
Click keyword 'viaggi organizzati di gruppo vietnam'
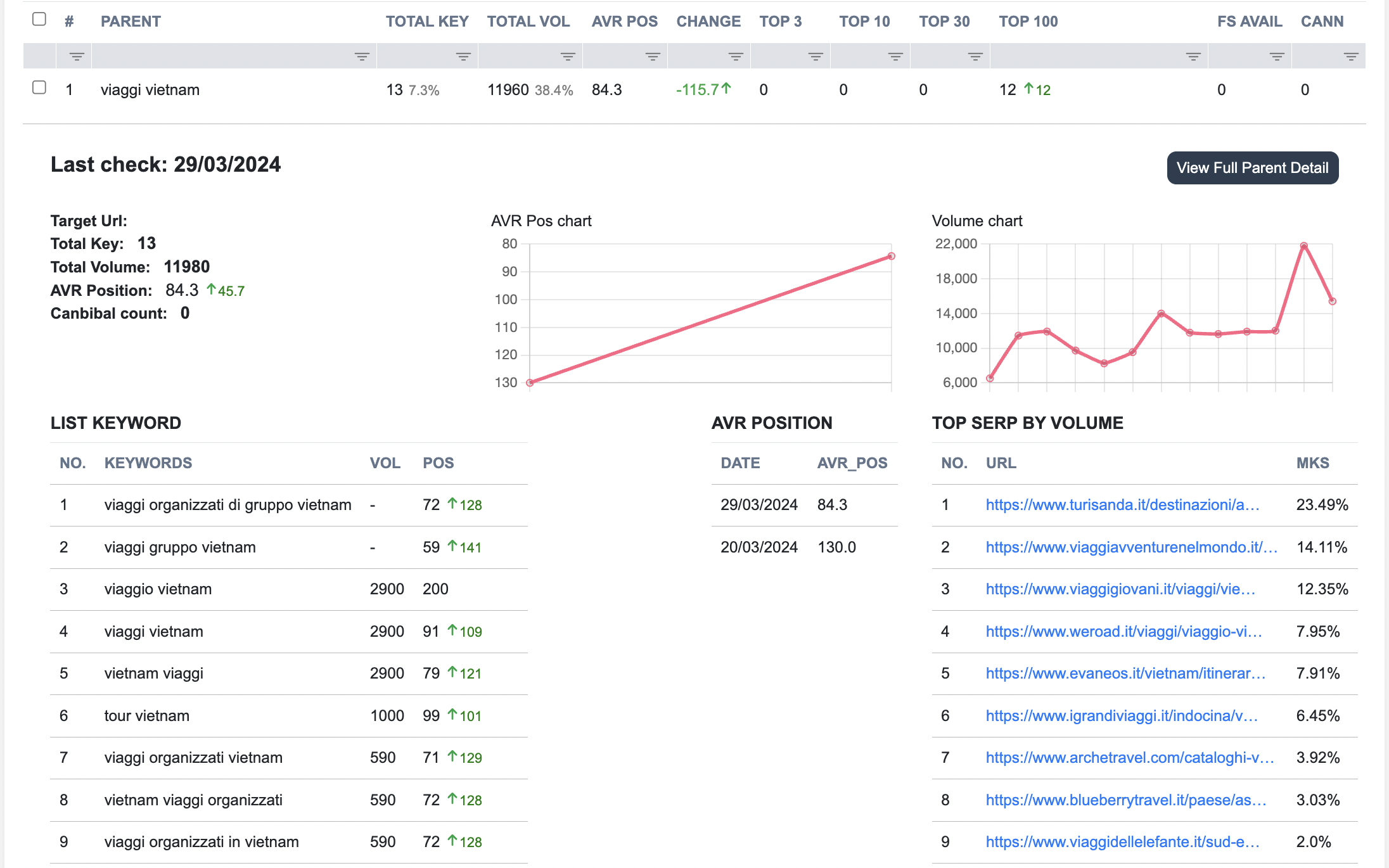point(227,505)
